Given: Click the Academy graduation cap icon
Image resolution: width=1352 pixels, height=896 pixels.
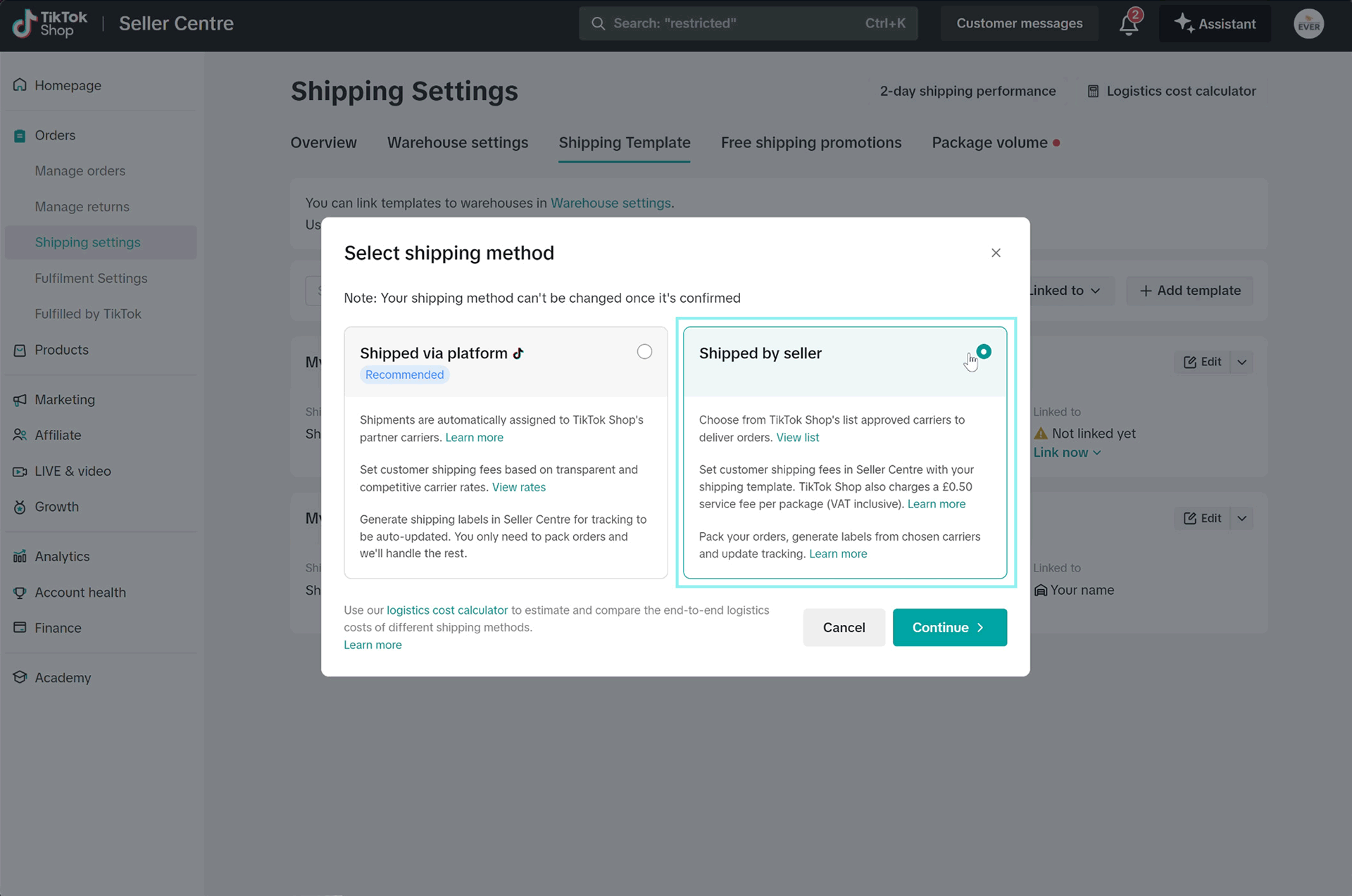Looking at the screenshot, I should tap(20, 677).
